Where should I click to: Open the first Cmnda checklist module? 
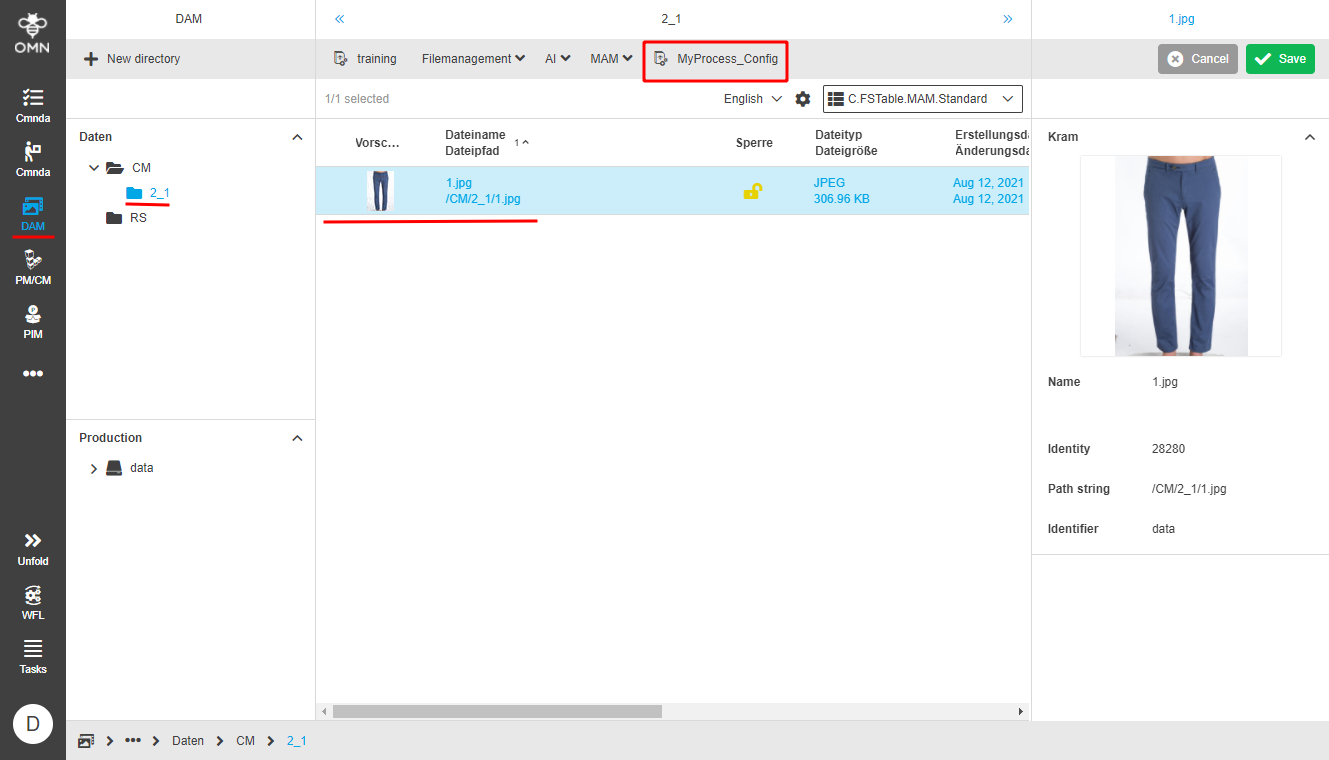(x=33, y=105)
